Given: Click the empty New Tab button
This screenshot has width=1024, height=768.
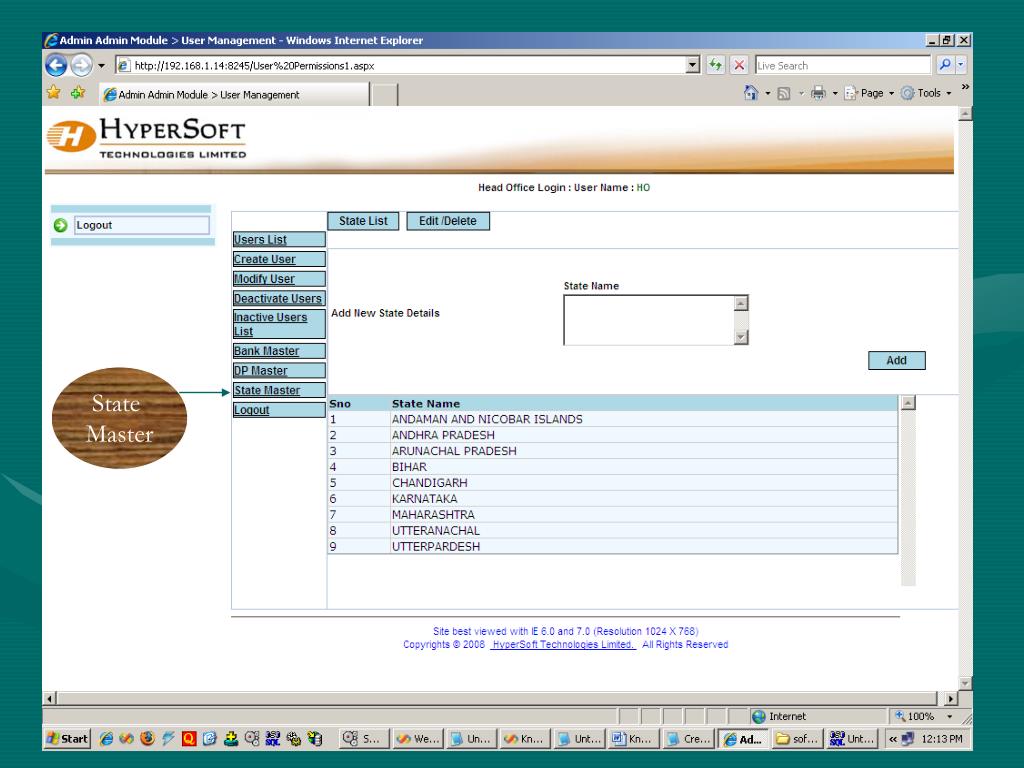Looking at the screenshot, I should (385, 95).
